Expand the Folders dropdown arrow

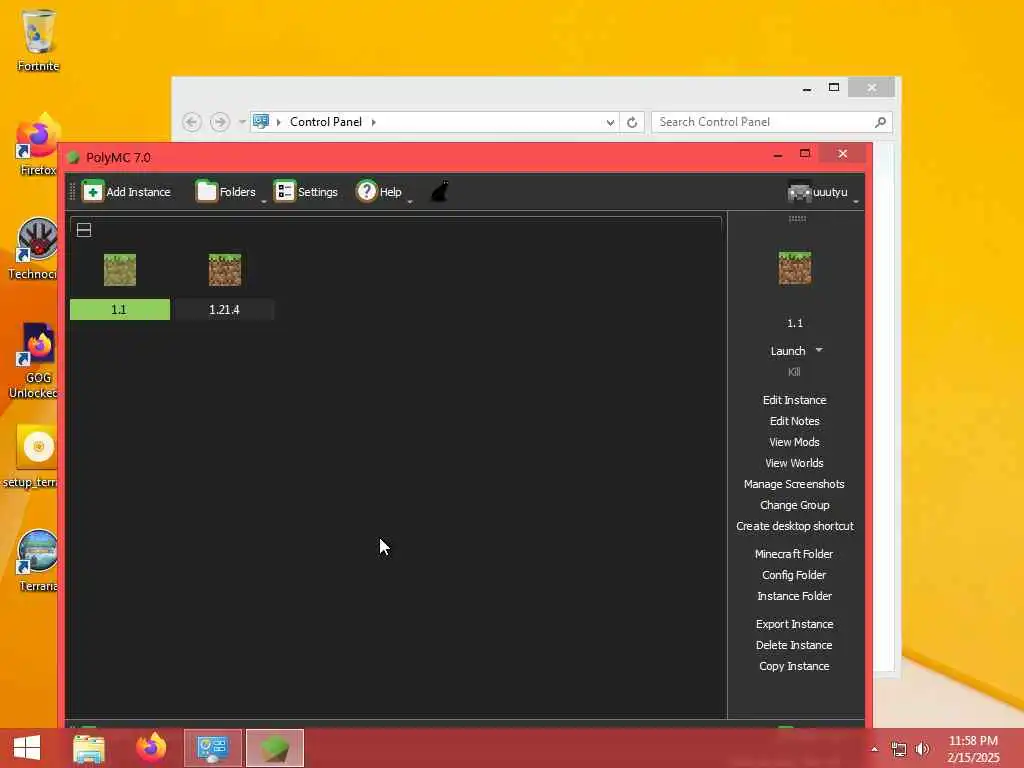264,201
